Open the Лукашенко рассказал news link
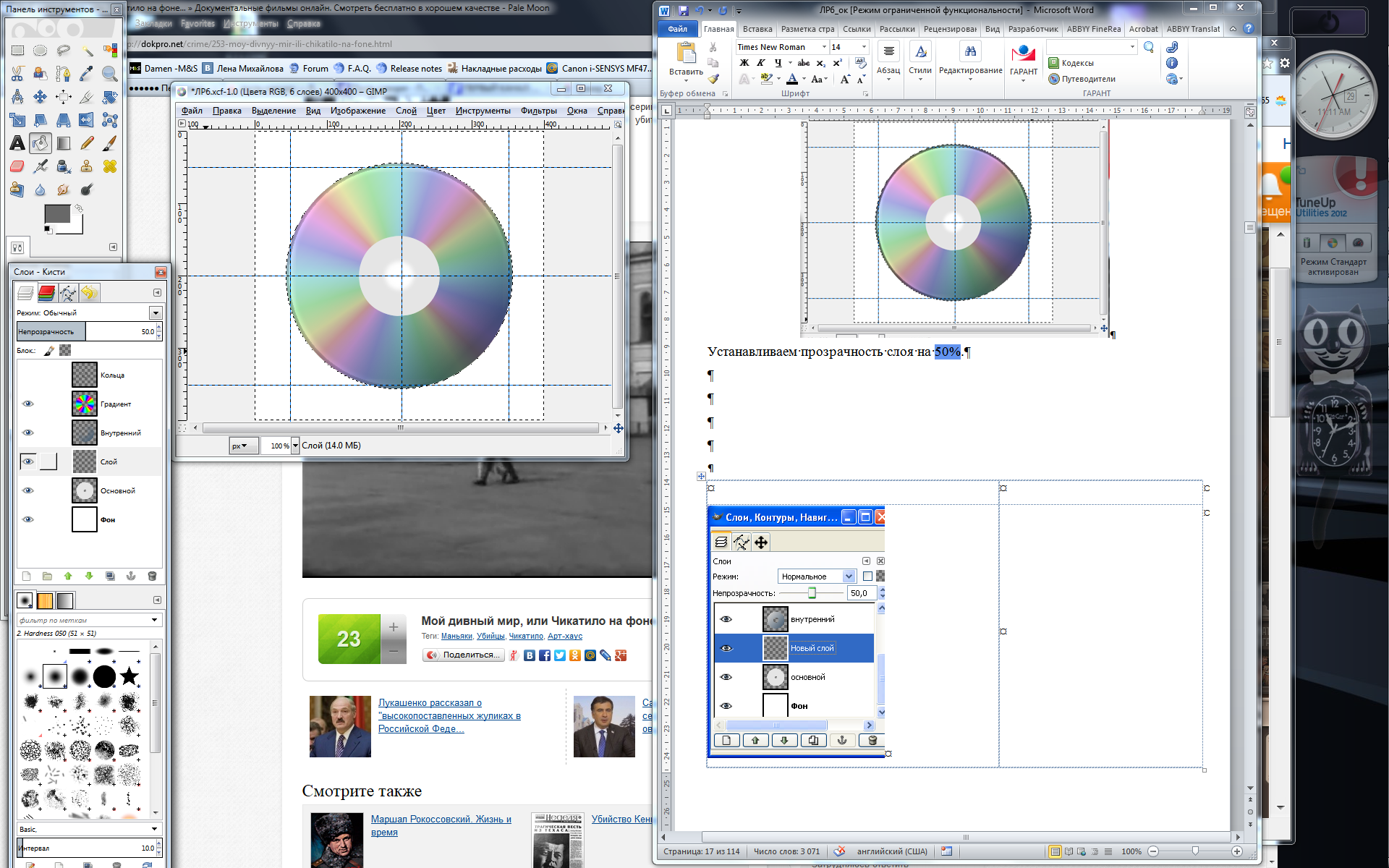 click(449, 715)
